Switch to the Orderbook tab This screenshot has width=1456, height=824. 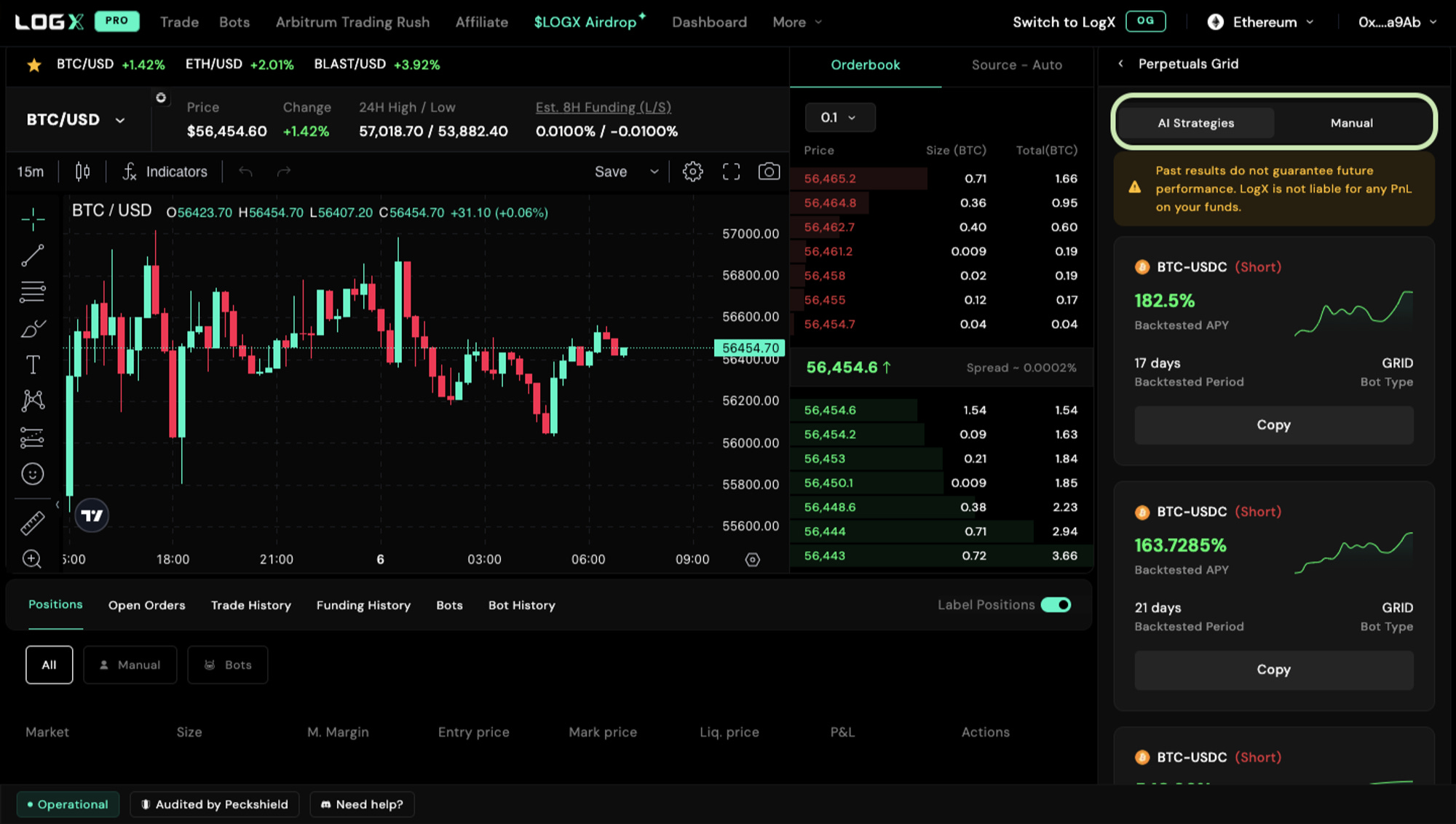pyautogui.click(x=865, y=66)
